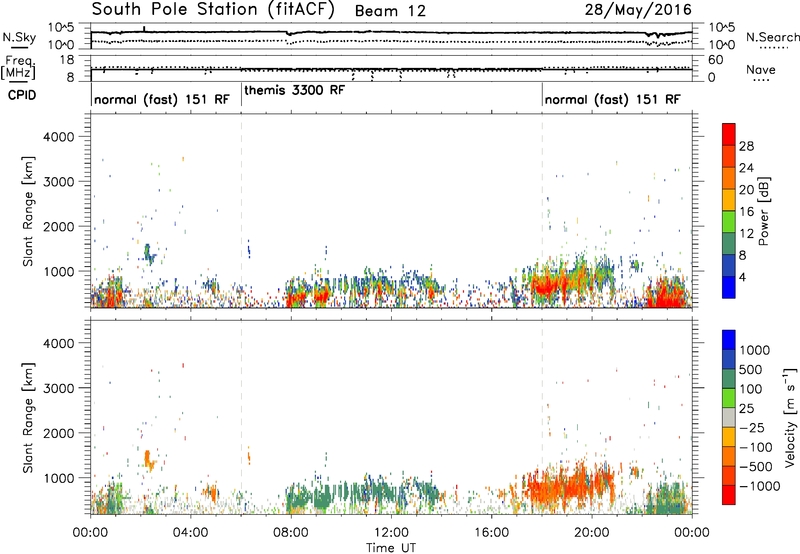This screenshot has height=554, width=800.
Task: Pick the gray -25 to 25 Velocity segment
Action: click(729, 418)
